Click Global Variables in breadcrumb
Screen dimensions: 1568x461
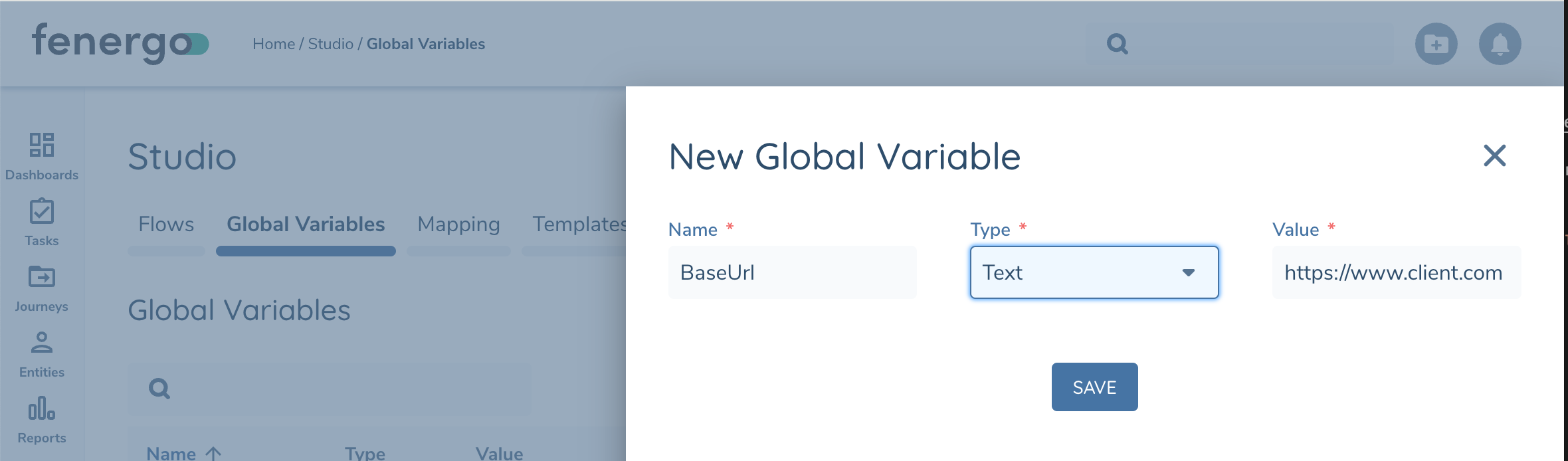click(426, 44)
